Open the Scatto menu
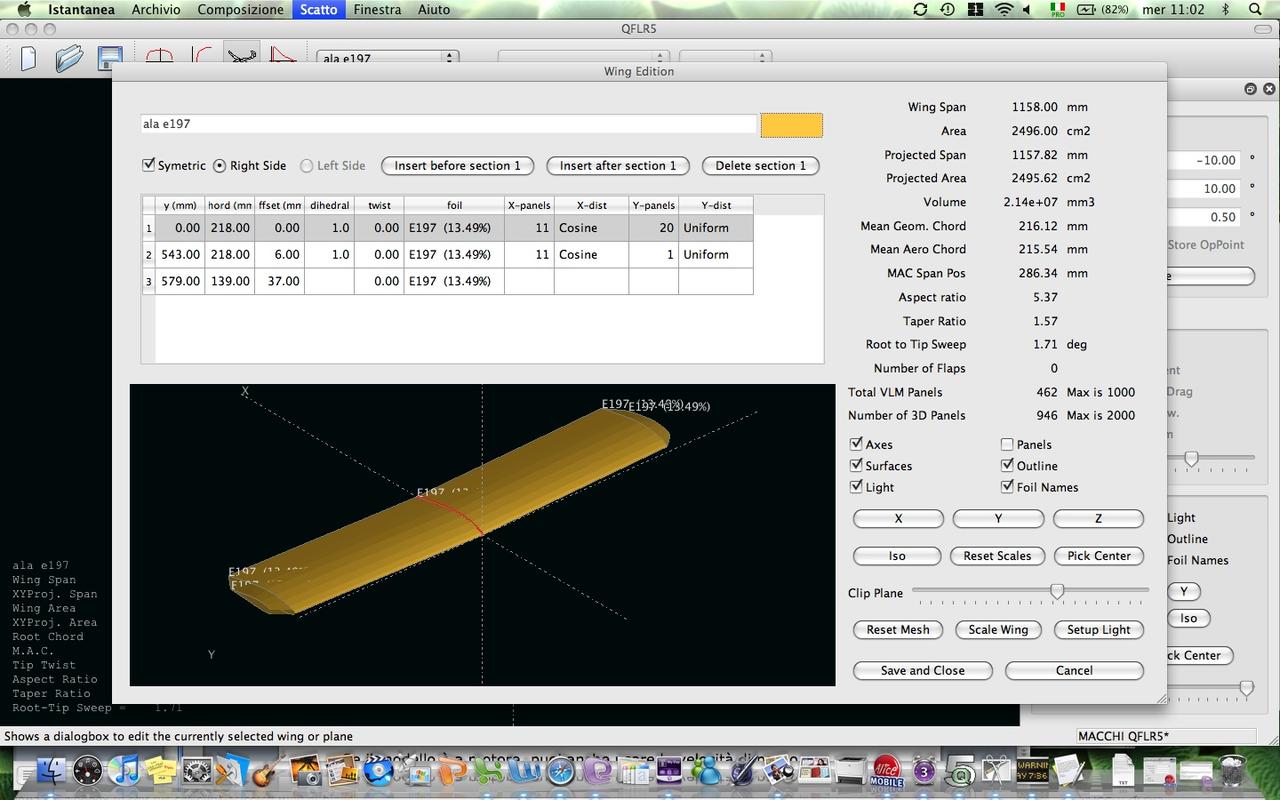 point(319,10)
